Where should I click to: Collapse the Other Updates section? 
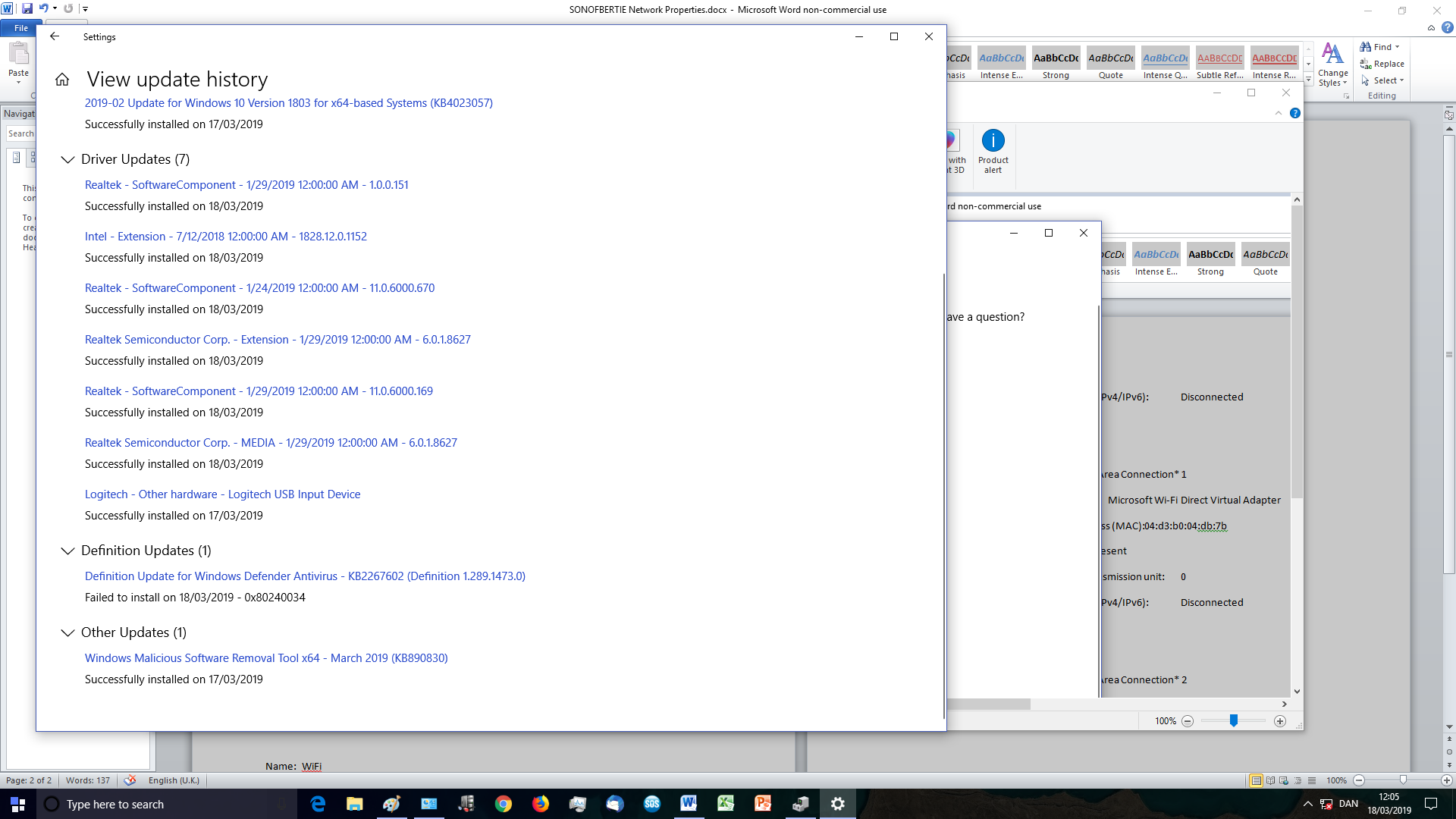click(x=67, y=632)
